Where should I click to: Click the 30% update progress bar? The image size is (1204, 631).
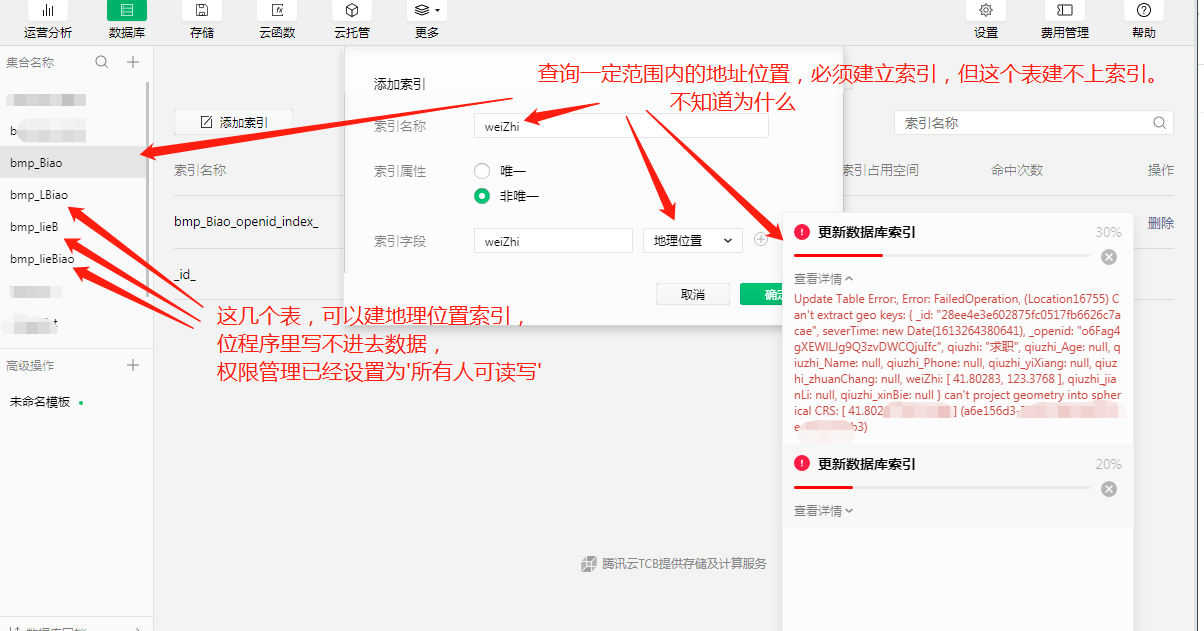click(x=942, y=256)
